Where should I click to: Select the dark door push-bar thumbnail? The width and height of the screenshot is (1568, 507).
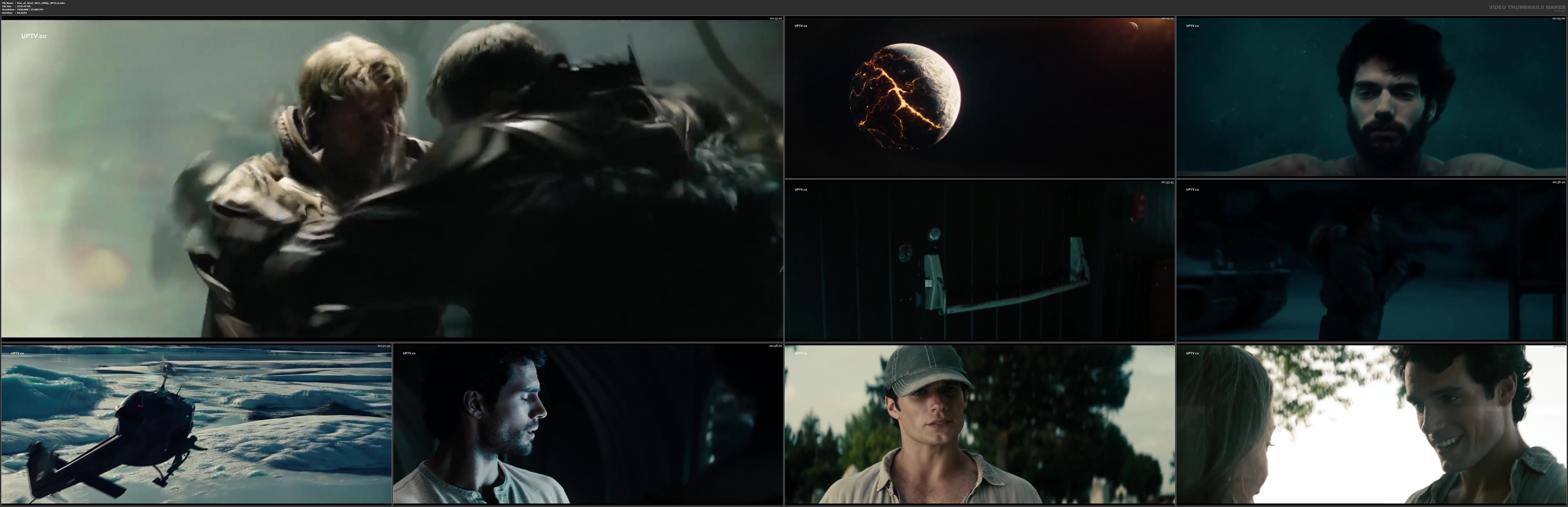[x=979, y=261]
